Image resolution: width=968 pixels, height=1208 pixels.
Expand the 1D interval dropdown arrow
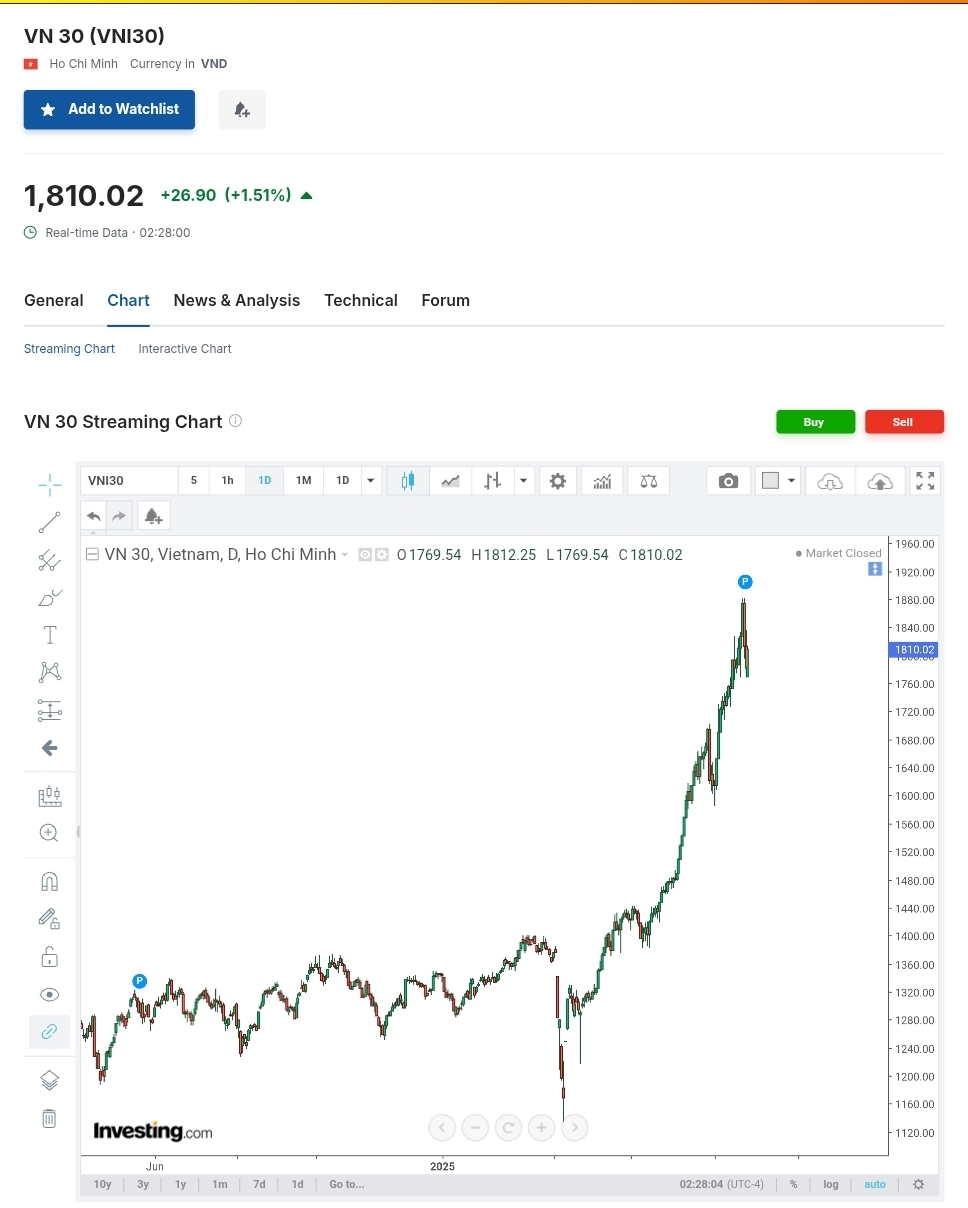point(372,481)
